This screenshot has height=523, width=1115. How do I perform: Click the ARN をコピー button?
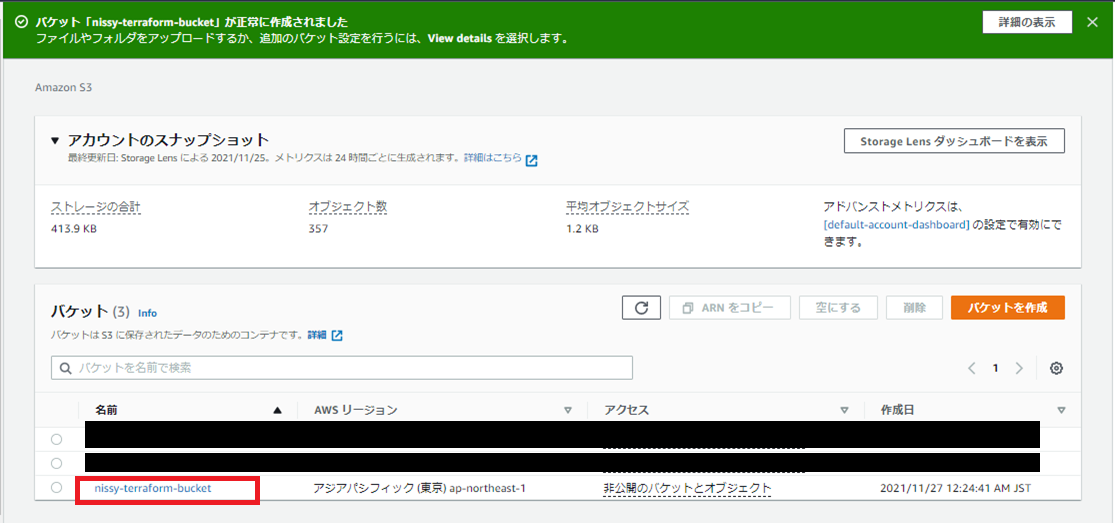(x=730, y=307)
